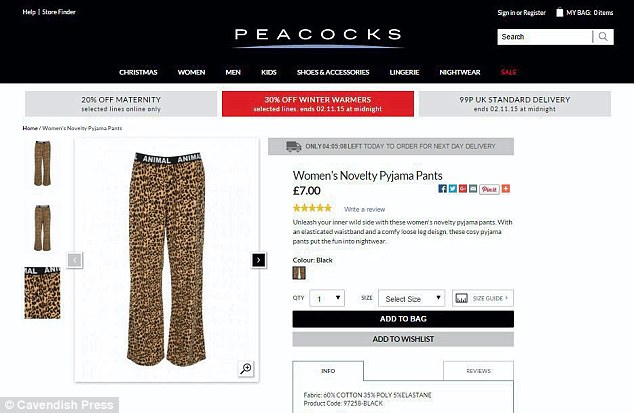
Task: Open the shopping bag icon
Action: [560, 13]
